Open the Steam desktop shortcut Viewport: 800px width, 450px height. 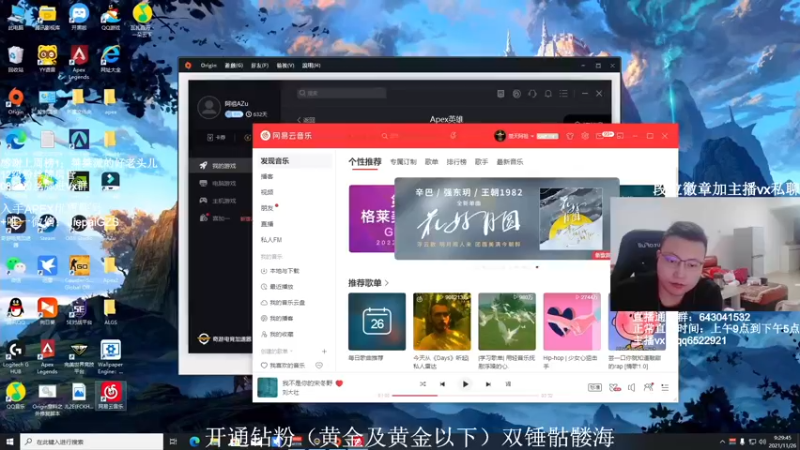tap(47, 228)
